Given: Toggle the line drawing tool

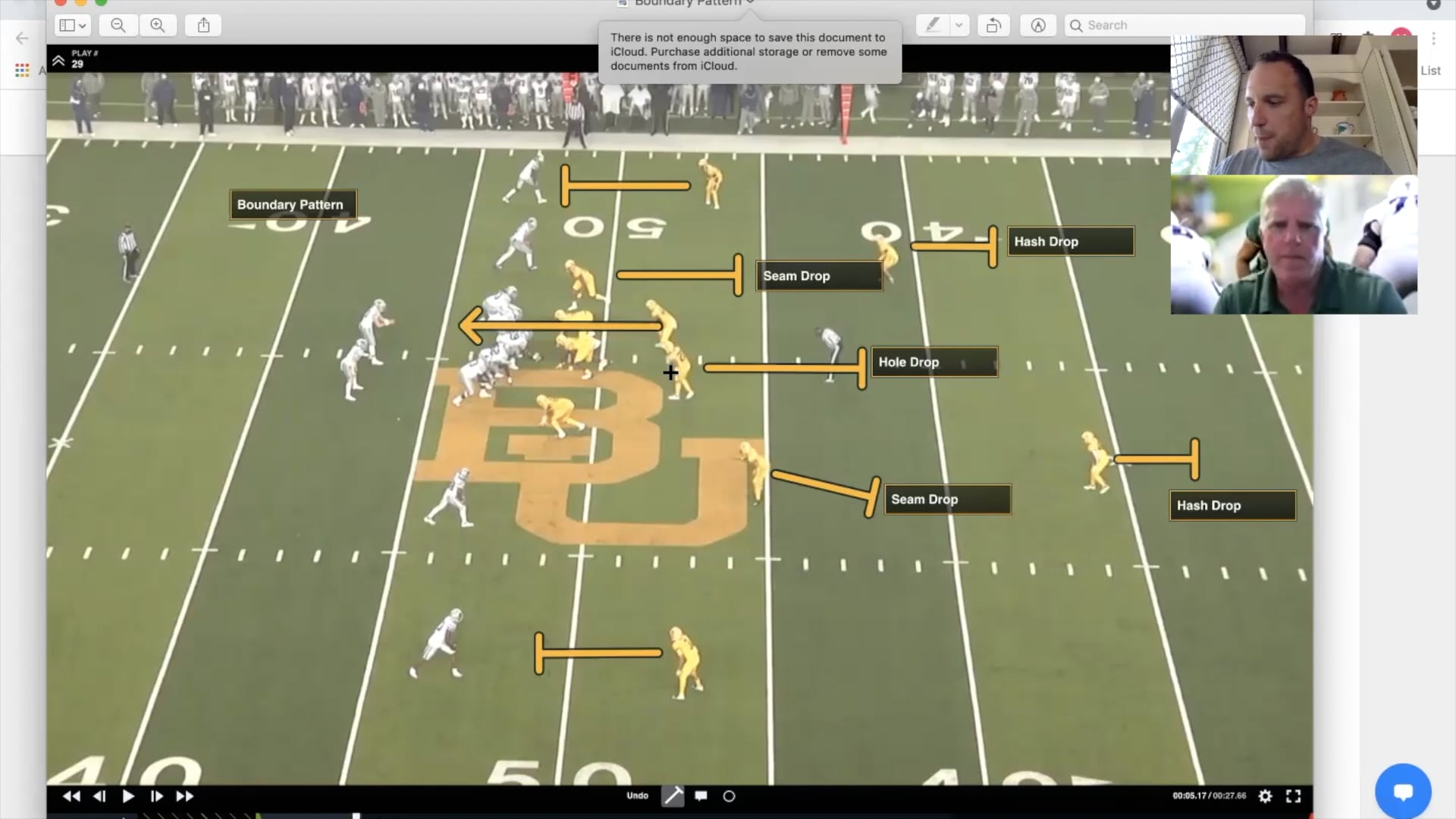Looking at the screenshot, I should click(673, 795).
